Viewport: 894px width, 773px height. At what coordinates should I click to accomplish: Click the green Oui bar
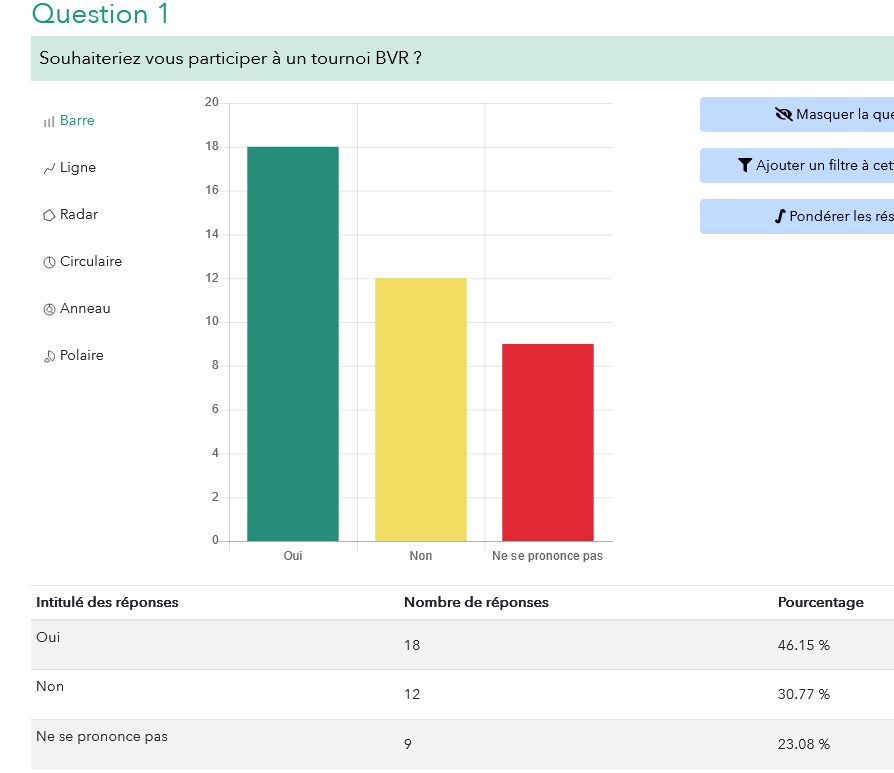coord(293,343)
